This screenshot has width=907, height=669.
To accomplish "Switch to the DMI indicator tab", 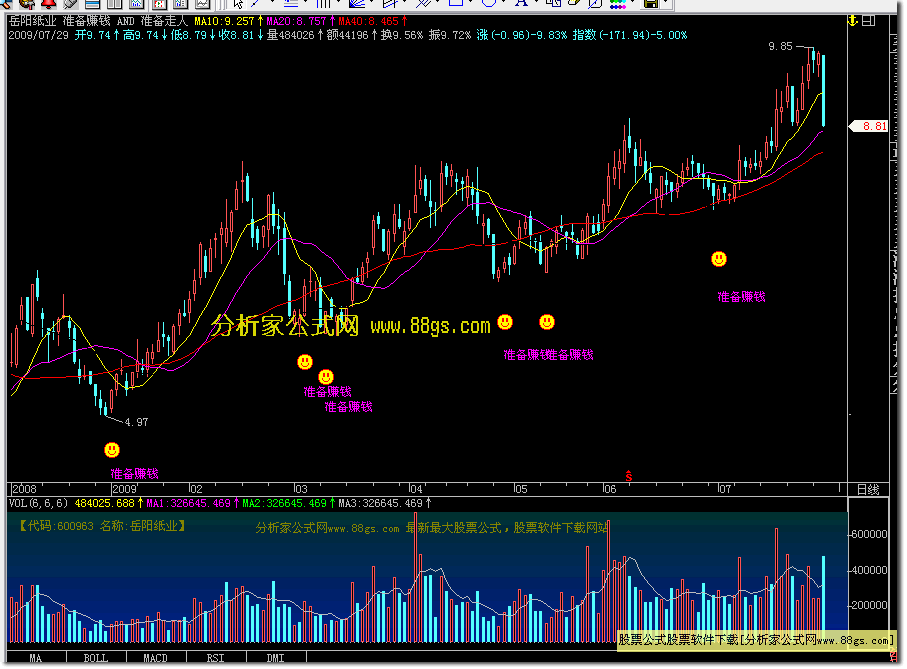I will [x=276, y=658].
